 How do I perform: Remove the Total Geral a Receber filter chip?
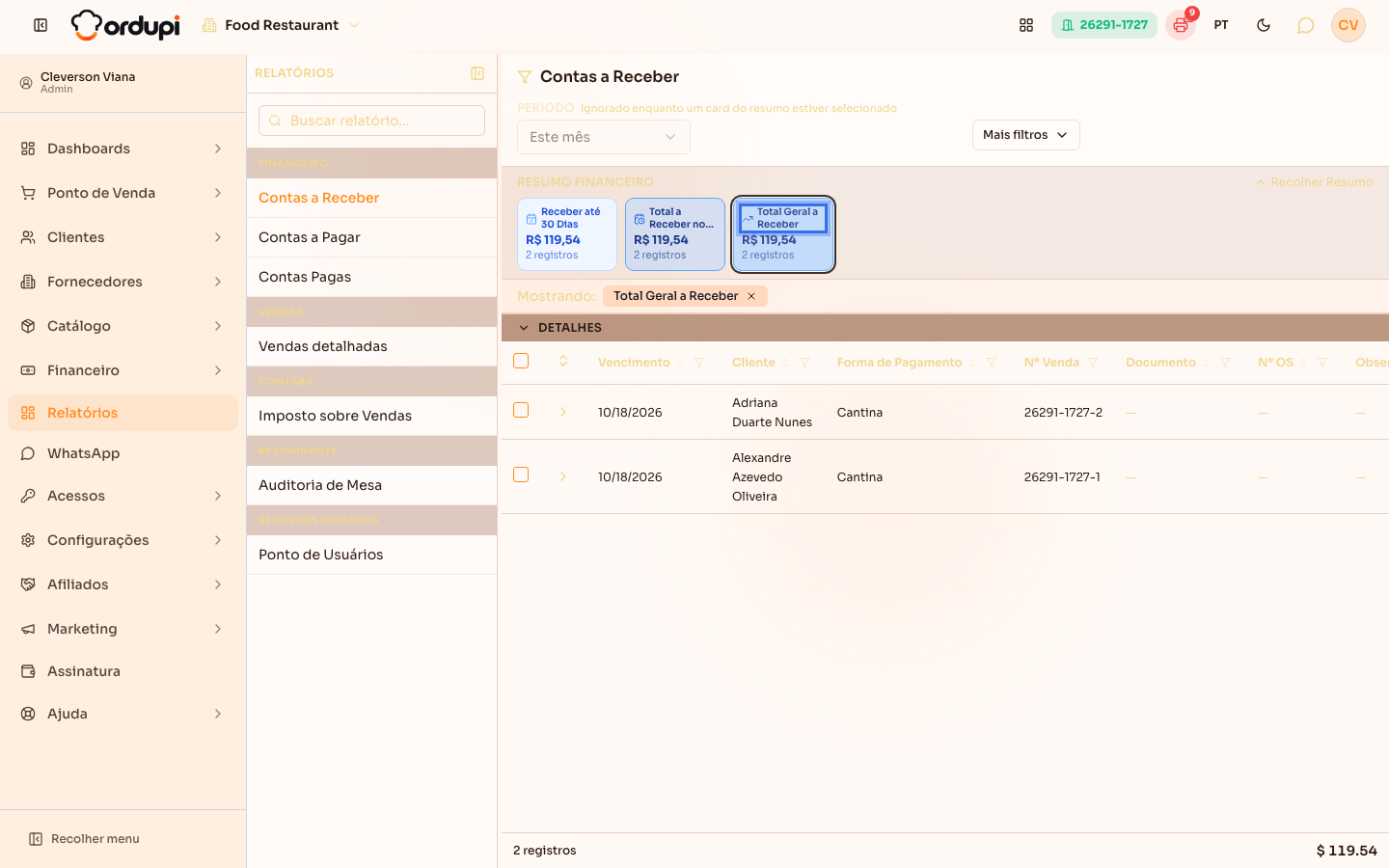point(751,296)
